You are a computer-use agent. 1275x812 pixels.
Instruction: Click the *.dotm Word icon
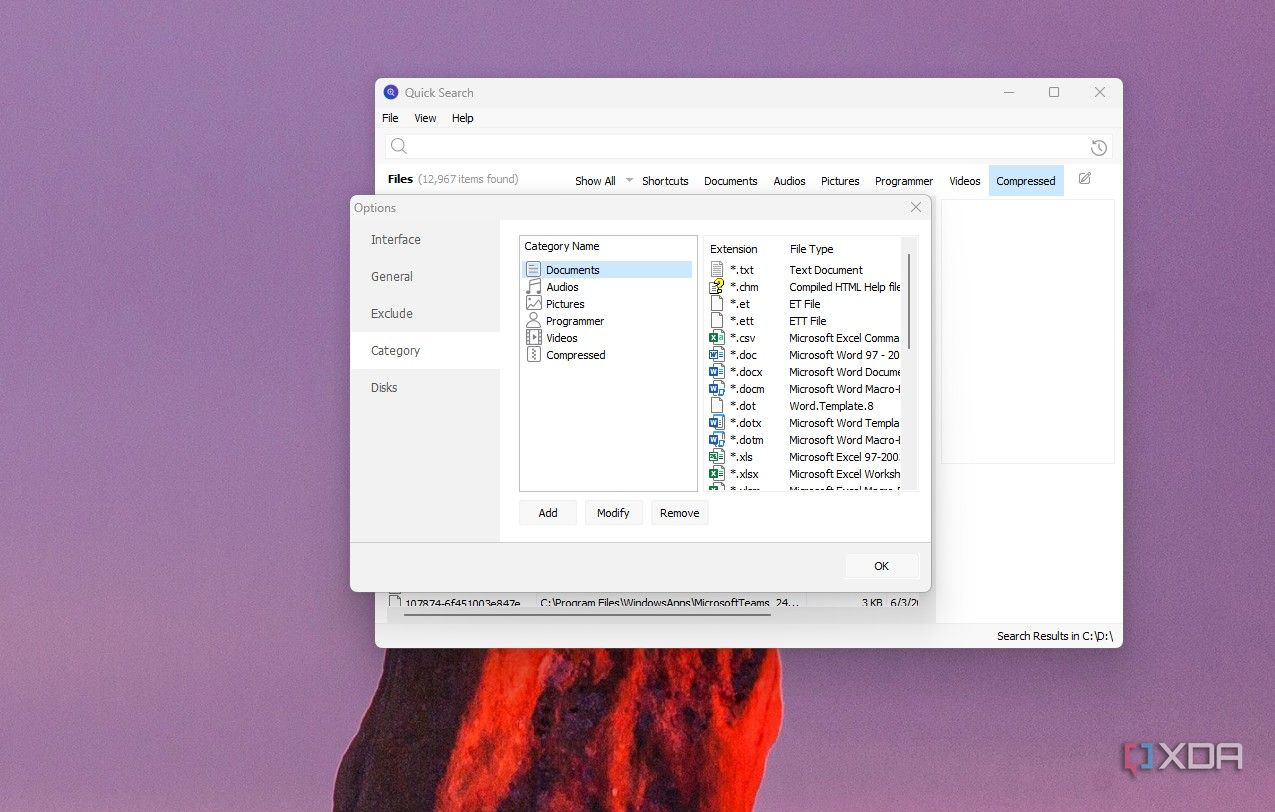(x=716, y=440)
